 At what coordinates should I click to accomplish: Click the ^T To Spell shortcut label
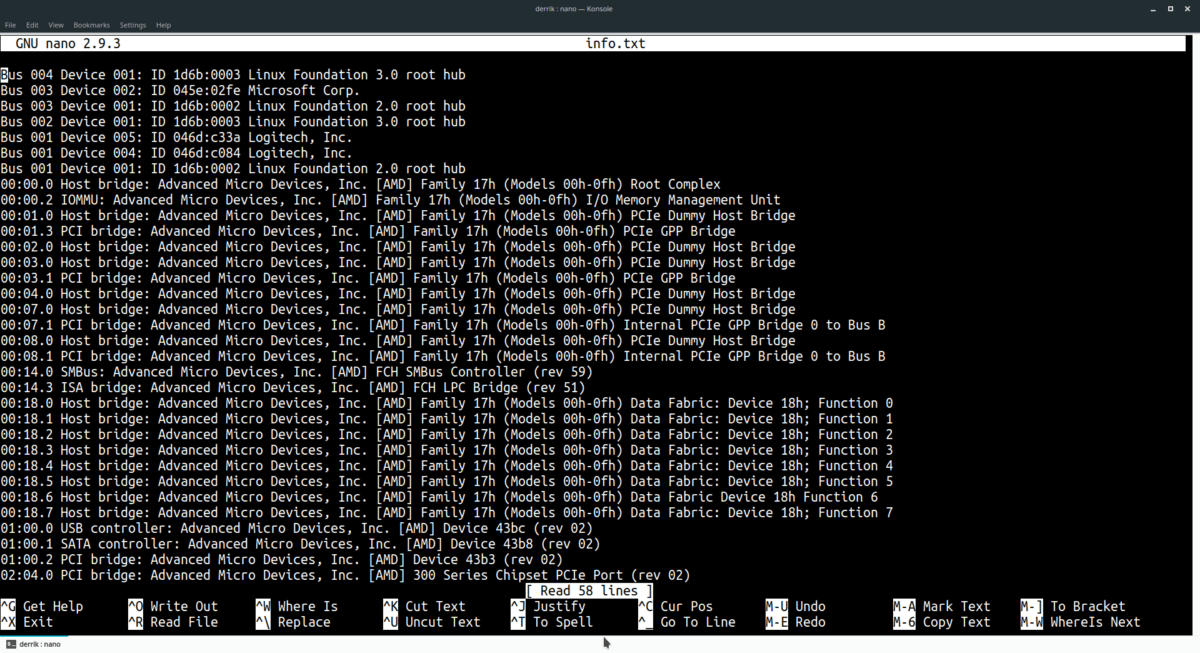coord(552,622)
